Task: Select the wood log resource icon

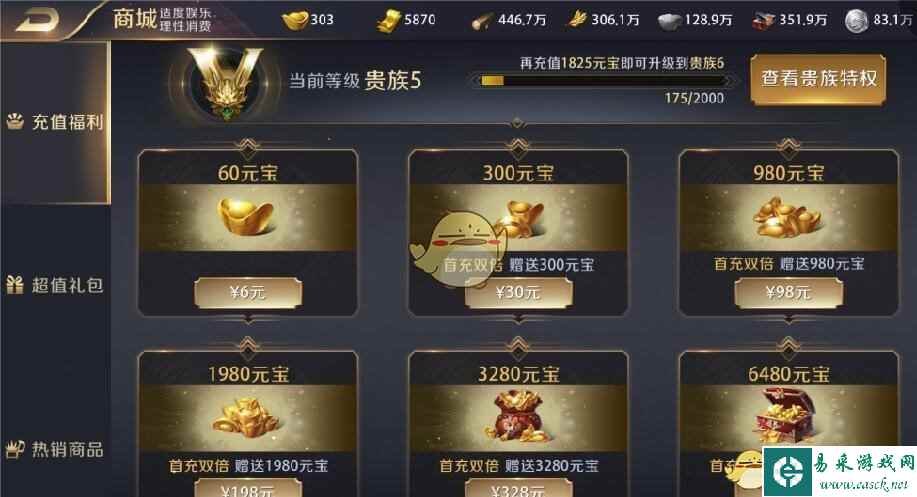Action: 482,22
